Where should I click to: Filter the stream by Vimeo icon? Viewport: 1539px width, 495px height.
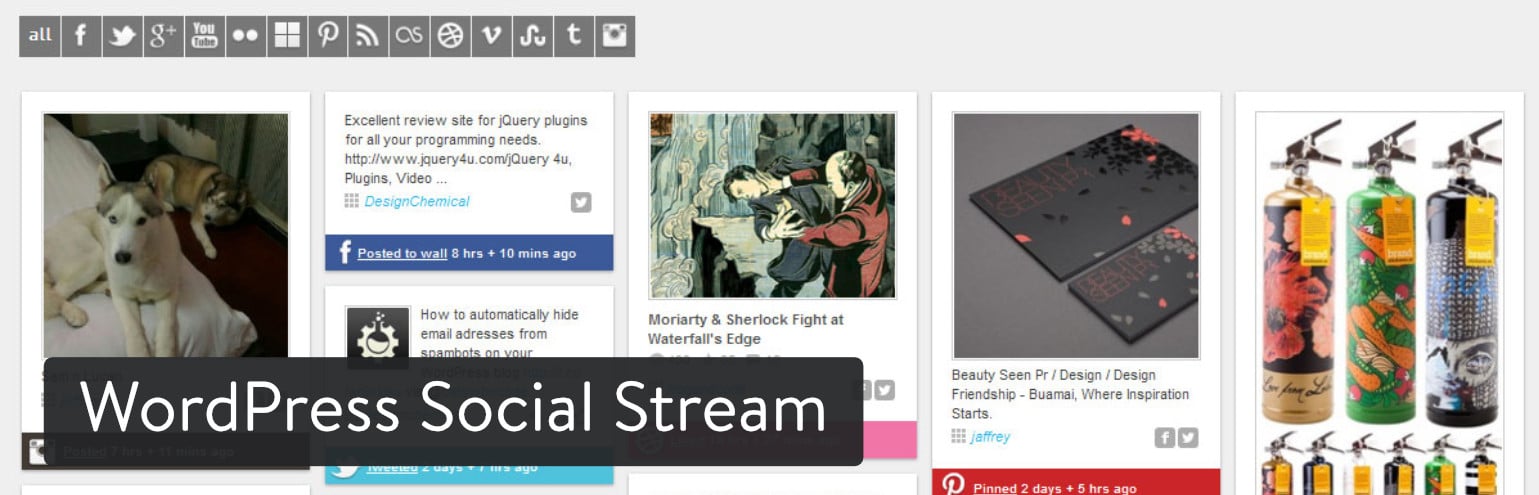492,36
